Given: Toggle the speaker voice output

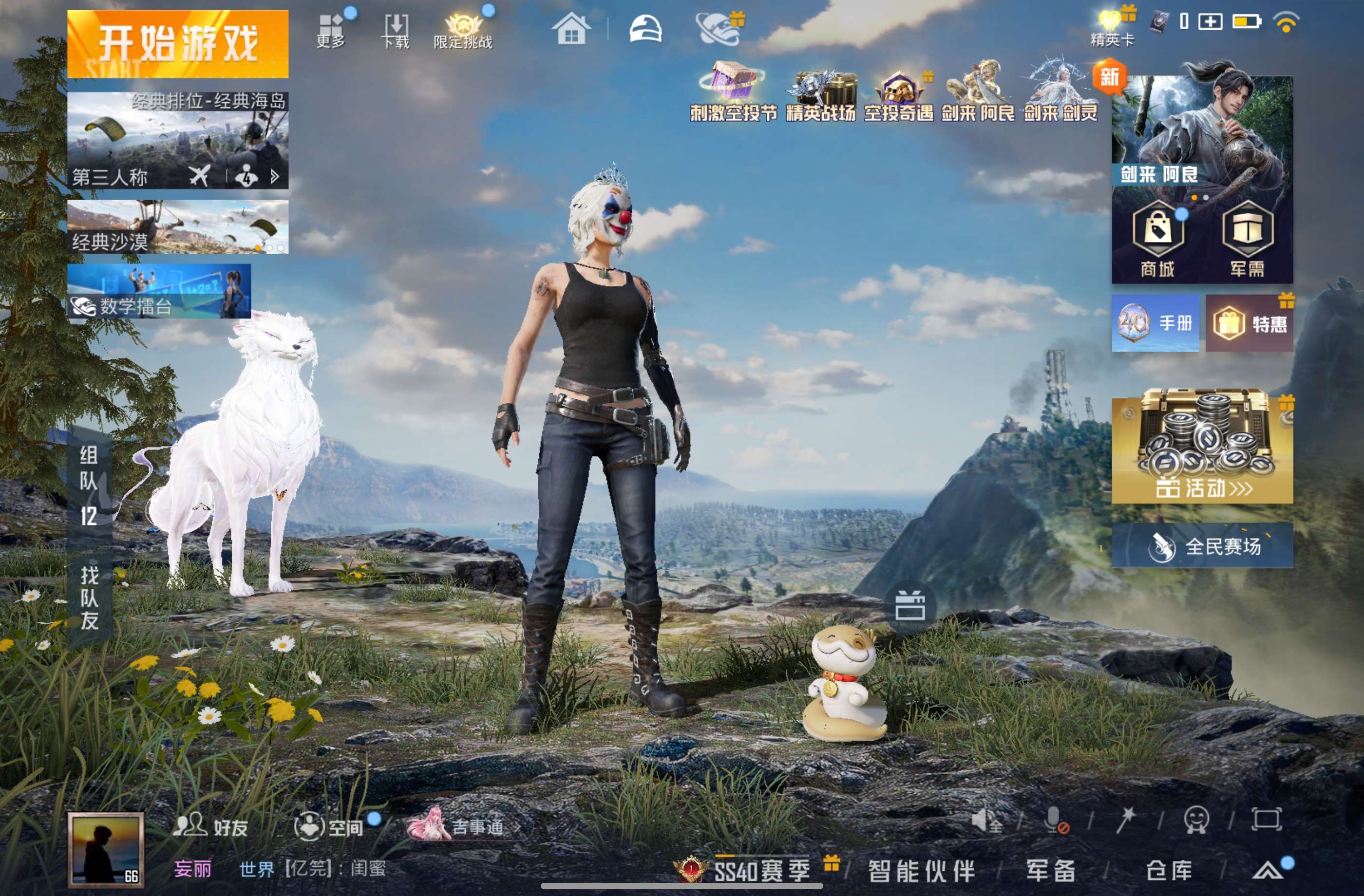Looking at the screenshot, I should pyautogui.click(x=987, y=821).
